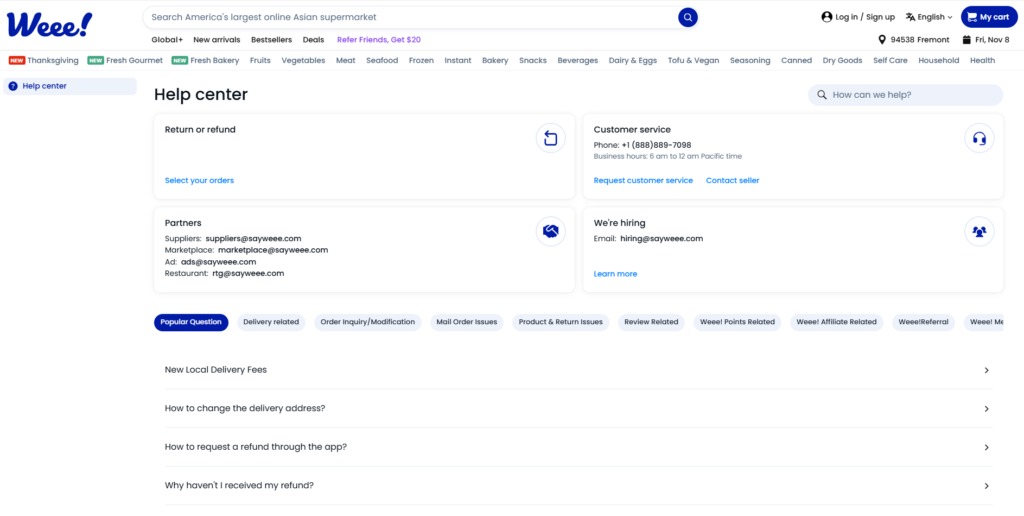1024x516 pixels.
Task: Open New arrivals
Action: coord(217,40)
